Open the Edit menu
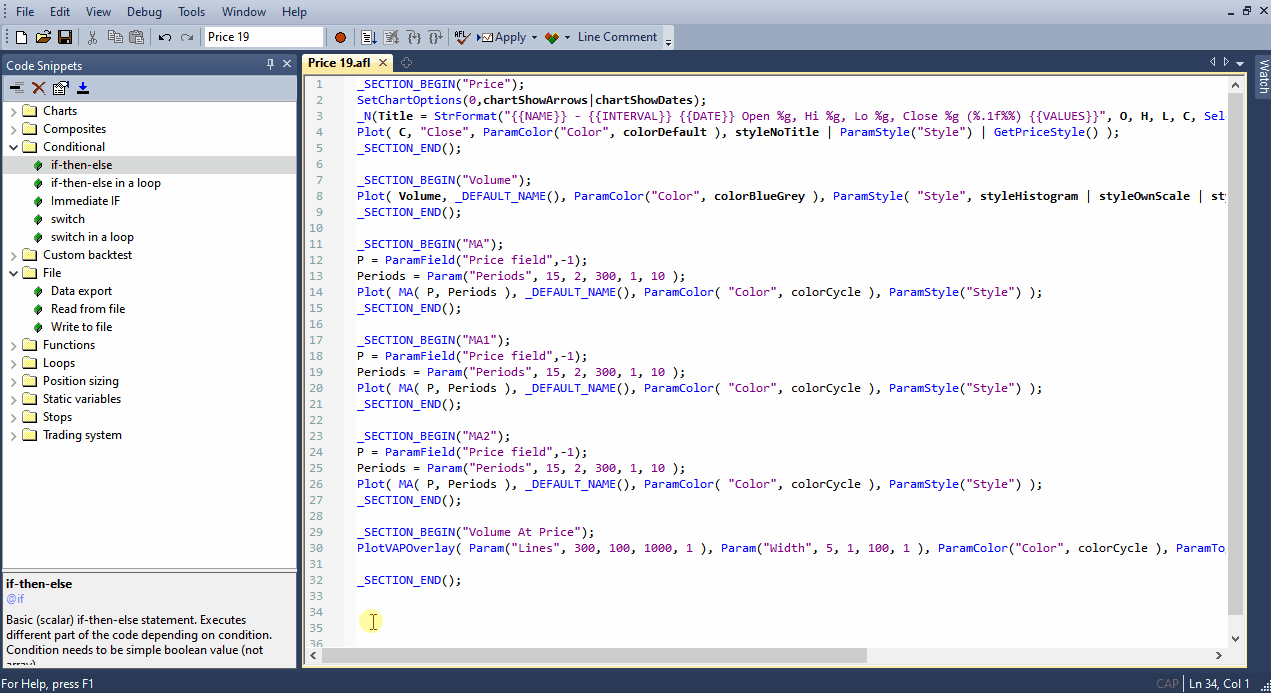The height and width of the screenshot is (693, 1271). click(60, 12)
